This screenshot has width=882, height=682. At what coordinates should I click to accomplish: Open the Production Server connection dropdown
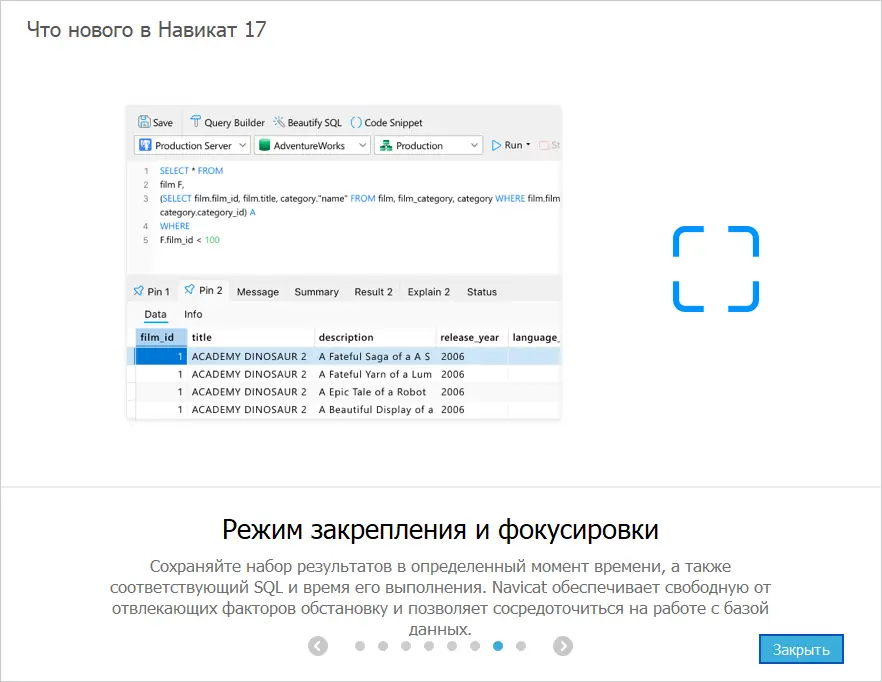tap(192, 145)
